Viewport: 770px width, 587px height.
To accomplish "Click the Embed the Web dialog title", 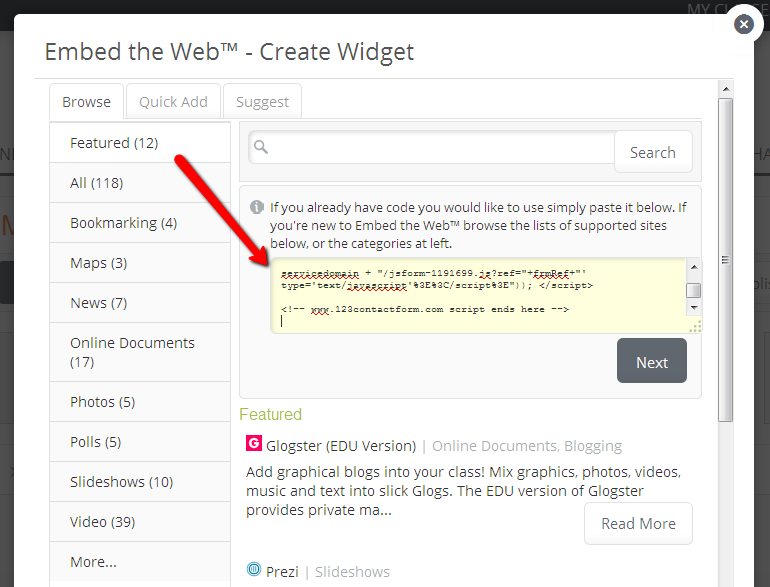I will point(229,52).
